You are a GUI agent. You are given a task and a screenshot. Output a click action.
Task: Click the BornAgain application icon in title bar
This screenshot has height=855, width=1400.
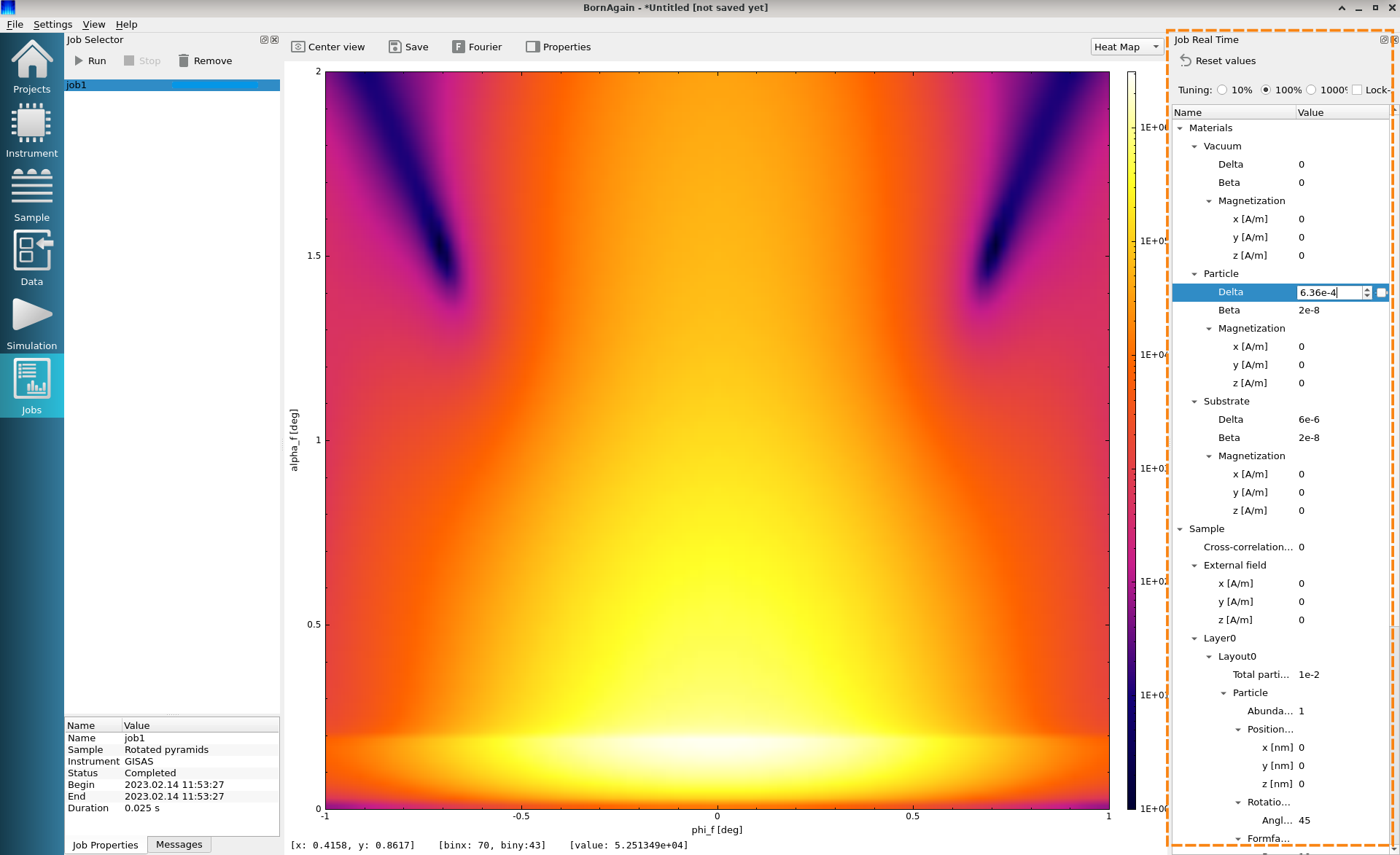tap(8, 8)
